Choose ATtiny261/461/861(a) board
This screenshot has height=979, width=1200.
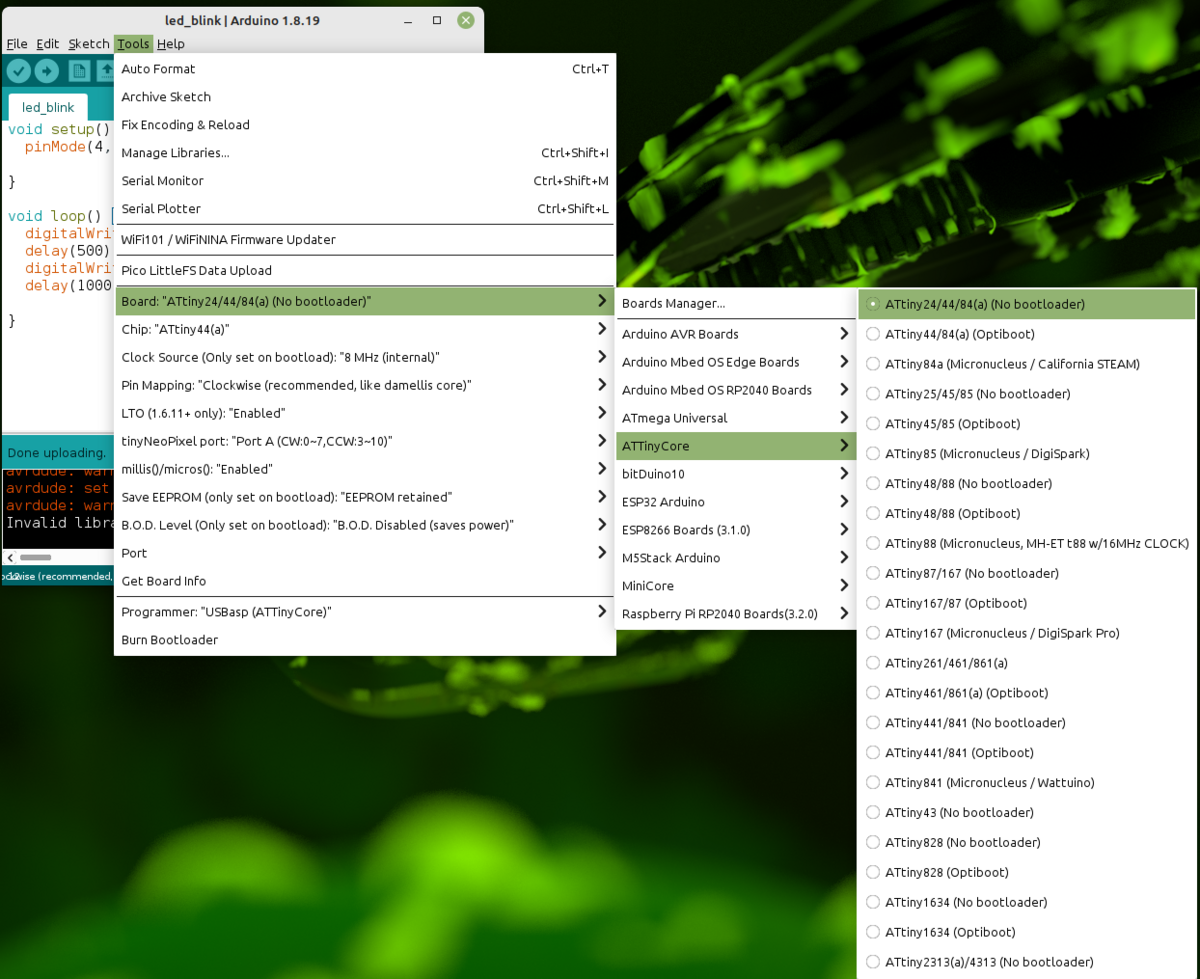(x=1027, y=663)
